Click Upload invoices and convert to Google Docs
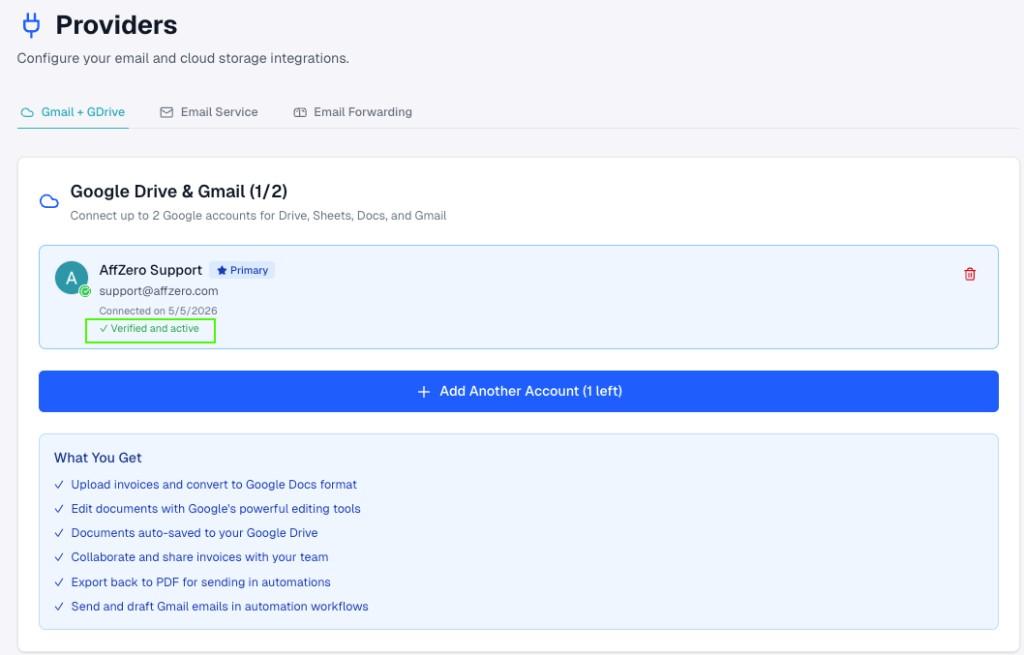The height and width of the screenshot is (655, 1024). [214, 485]
